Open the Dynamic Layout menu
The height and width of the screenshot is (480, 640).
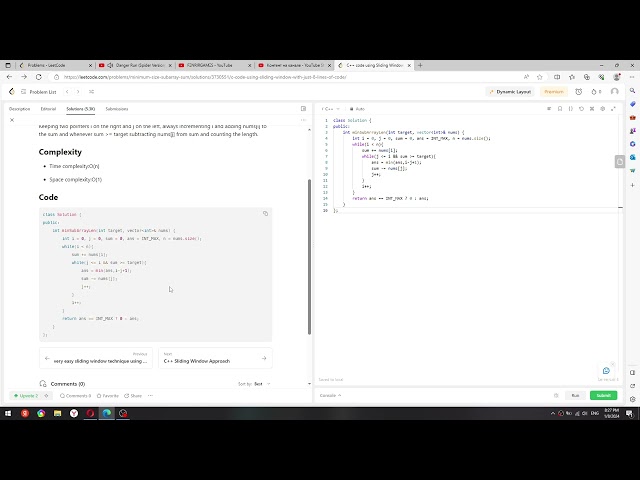point(510,92)
